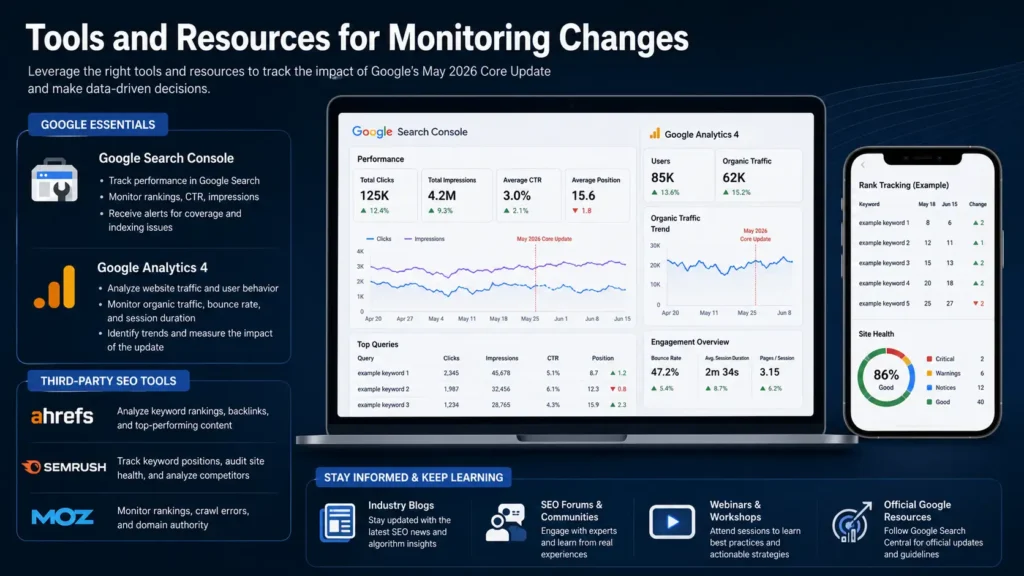
Task: Click the Webinars & Workshops play icon
Action: pos(672,522)
